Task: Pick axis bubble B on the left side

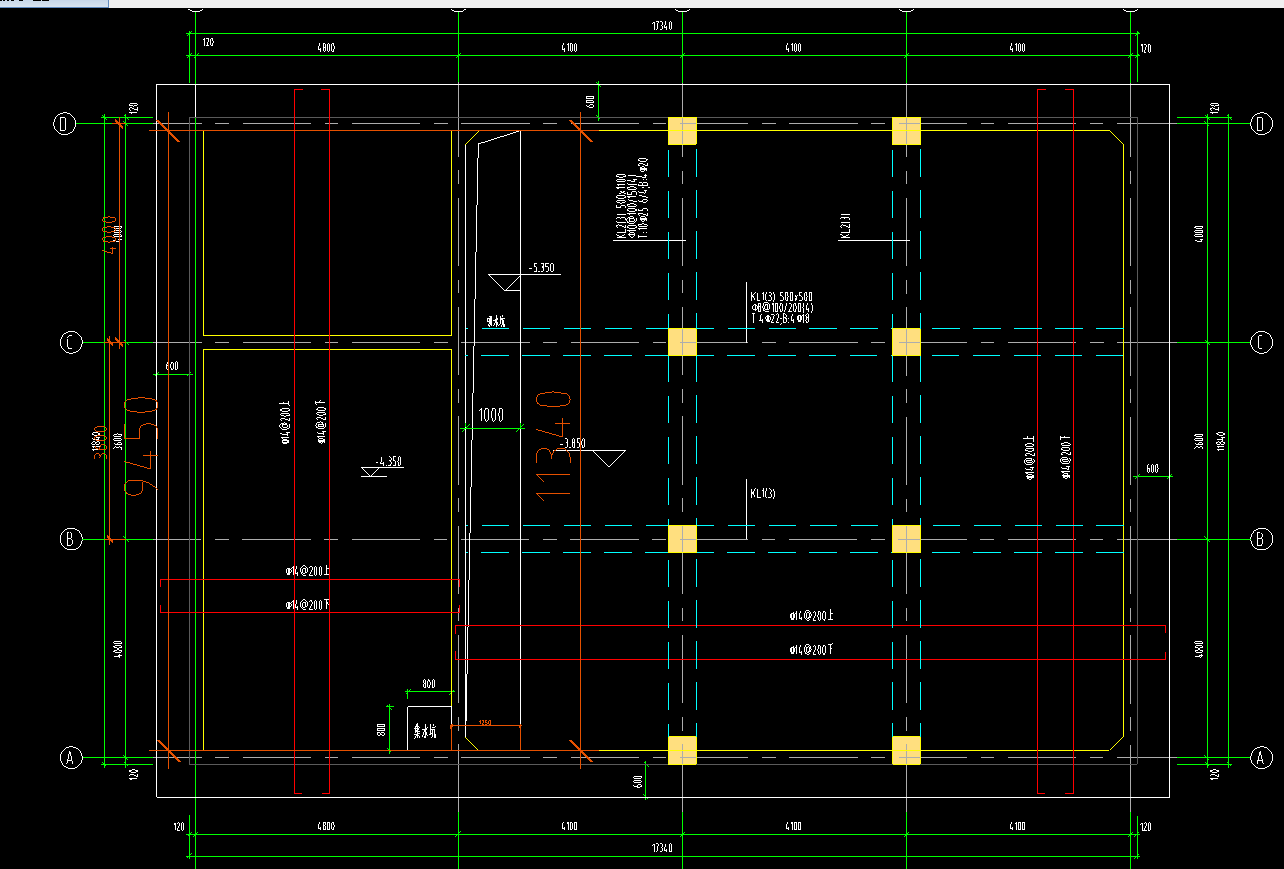Action: point(70,539)
